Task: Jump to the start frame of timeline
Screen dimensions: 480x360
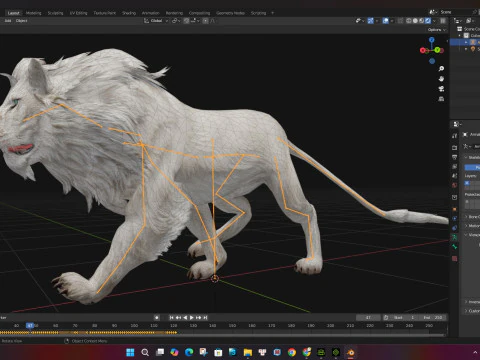Action: pos(171,318)
